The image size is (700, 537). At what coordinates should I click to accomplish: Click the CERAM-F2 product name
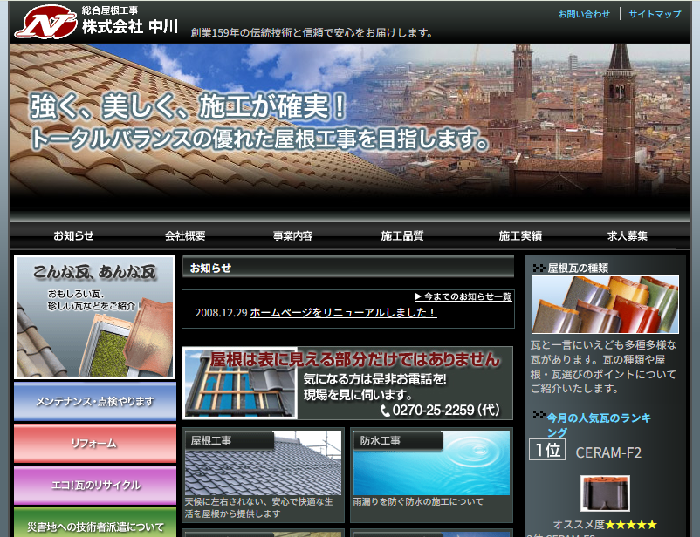click(608, 453)
